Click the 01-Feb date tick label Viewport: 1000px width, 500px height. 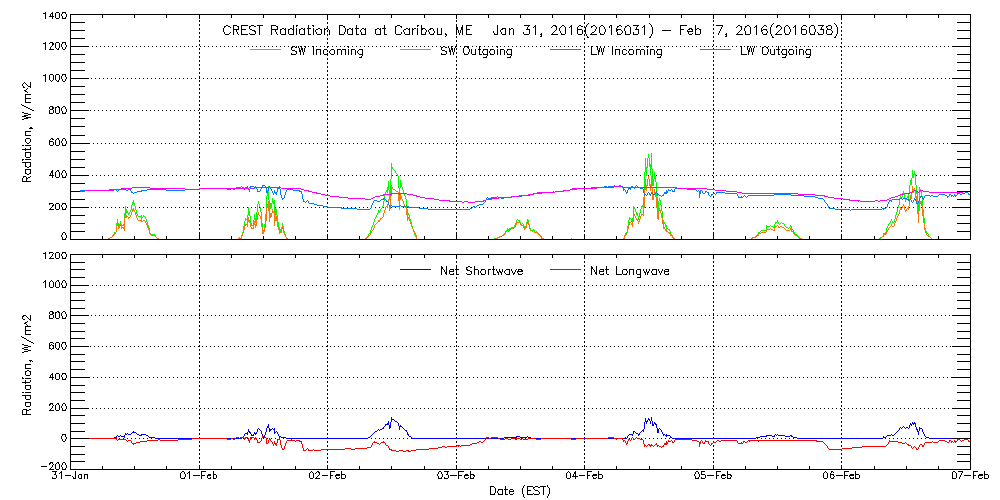click(x=200, y=477)
